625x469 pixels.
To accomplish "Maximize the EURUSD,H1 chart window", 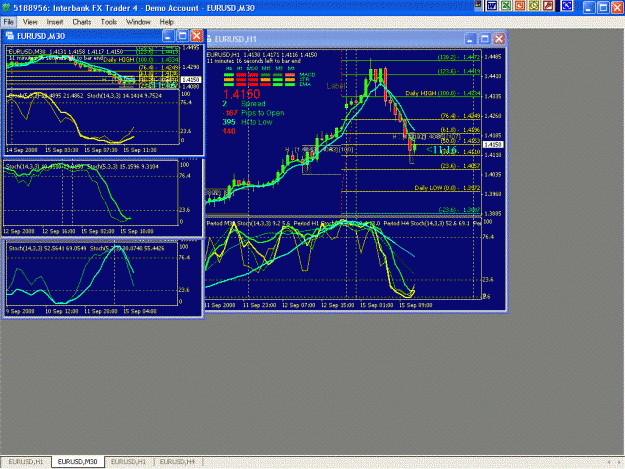I will click(485, 39).
